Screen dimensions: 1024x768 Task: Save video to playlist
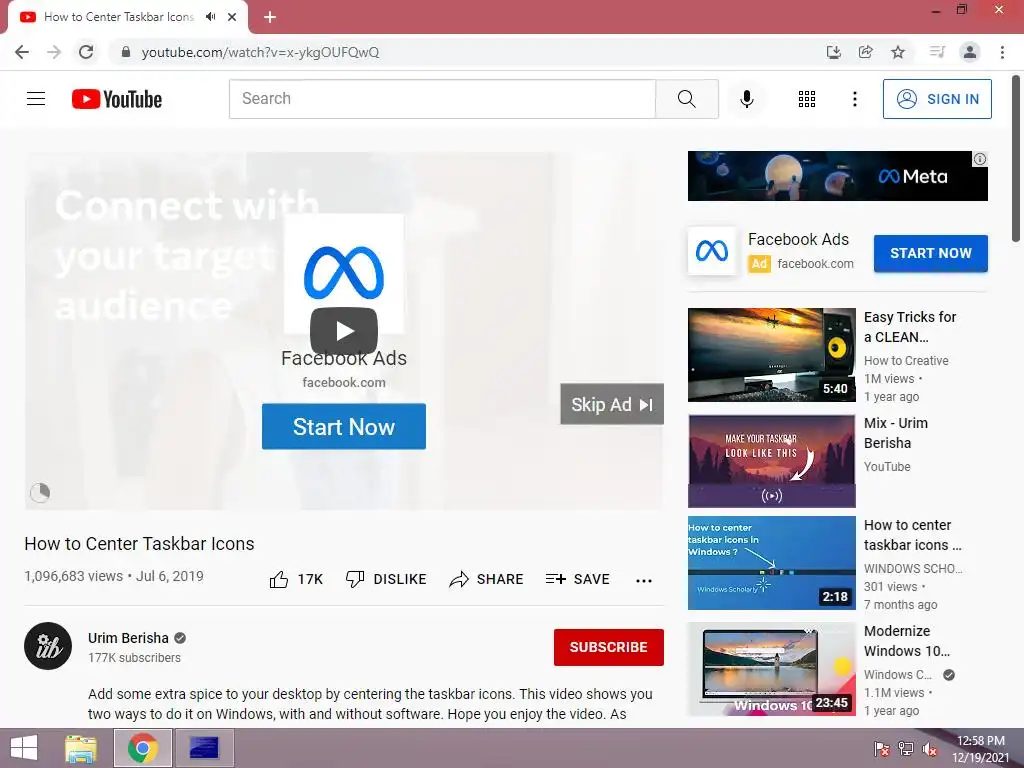click(x=577, y=579)
